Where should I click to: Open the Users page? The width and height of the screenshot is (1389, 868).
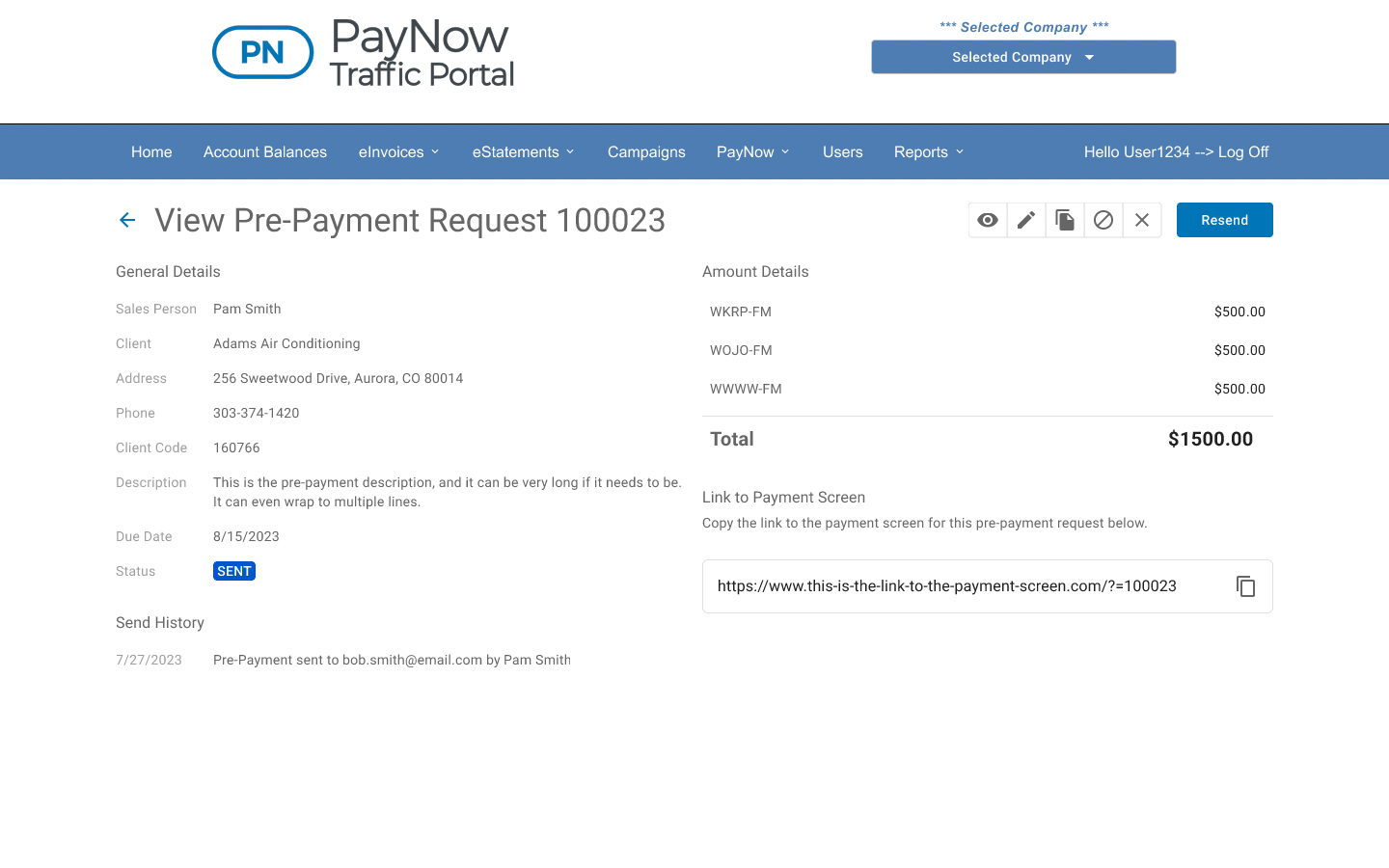[x=843, y=152]
